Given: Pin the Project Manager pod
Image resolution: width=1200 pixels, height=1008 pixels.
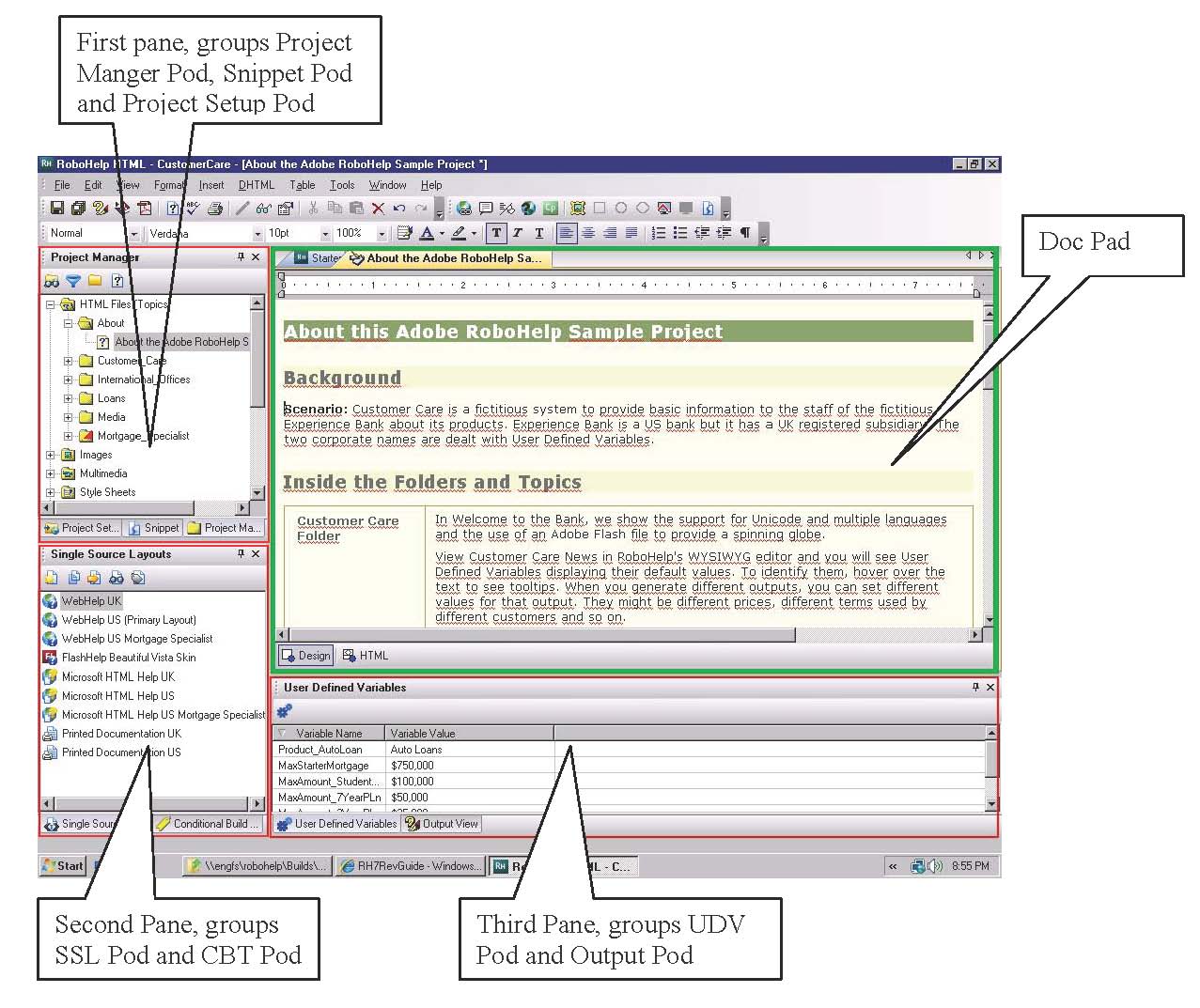Looking at the screenshot, I should click(x=241, y=256).
